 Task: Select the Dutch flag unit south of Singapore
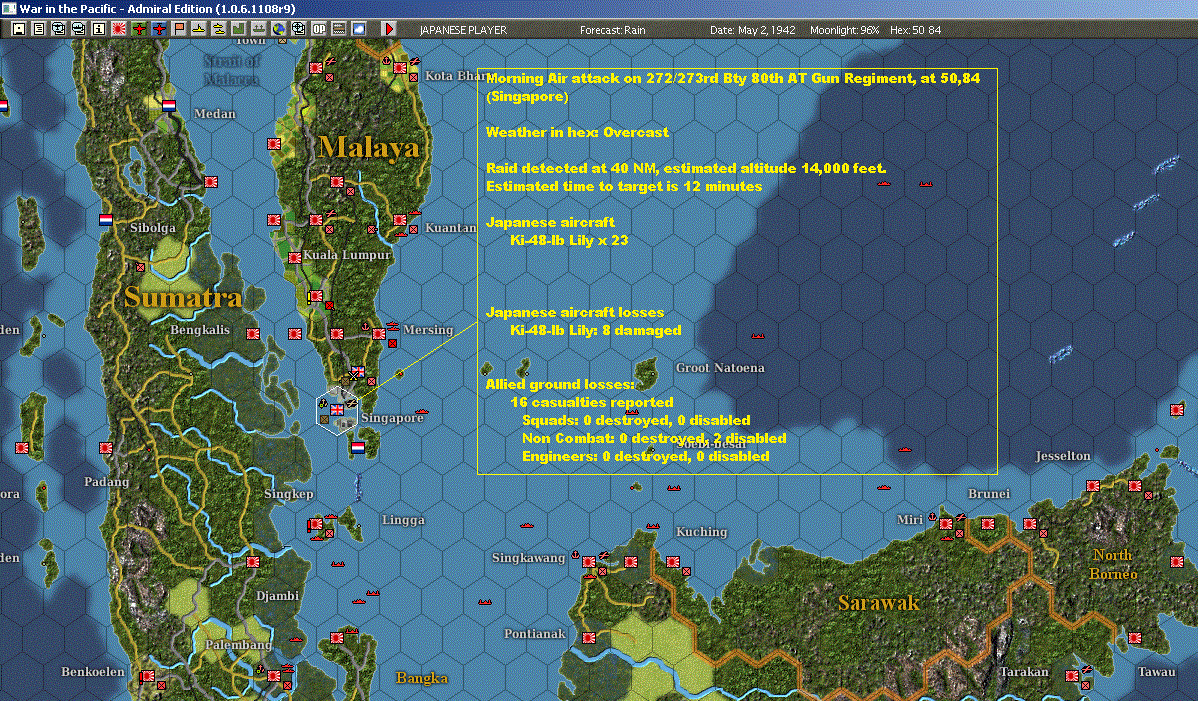point(358,447)
